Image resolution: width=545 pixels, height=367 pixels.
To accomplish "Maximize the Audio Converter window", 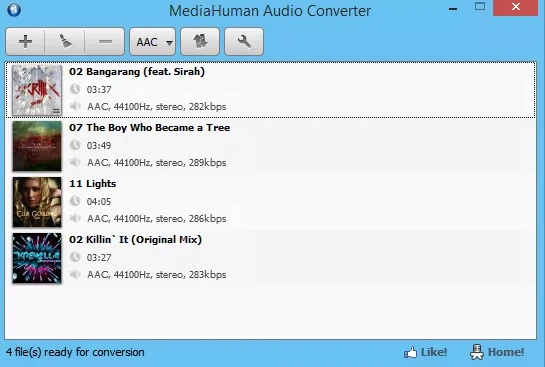I will coord(480,6).
